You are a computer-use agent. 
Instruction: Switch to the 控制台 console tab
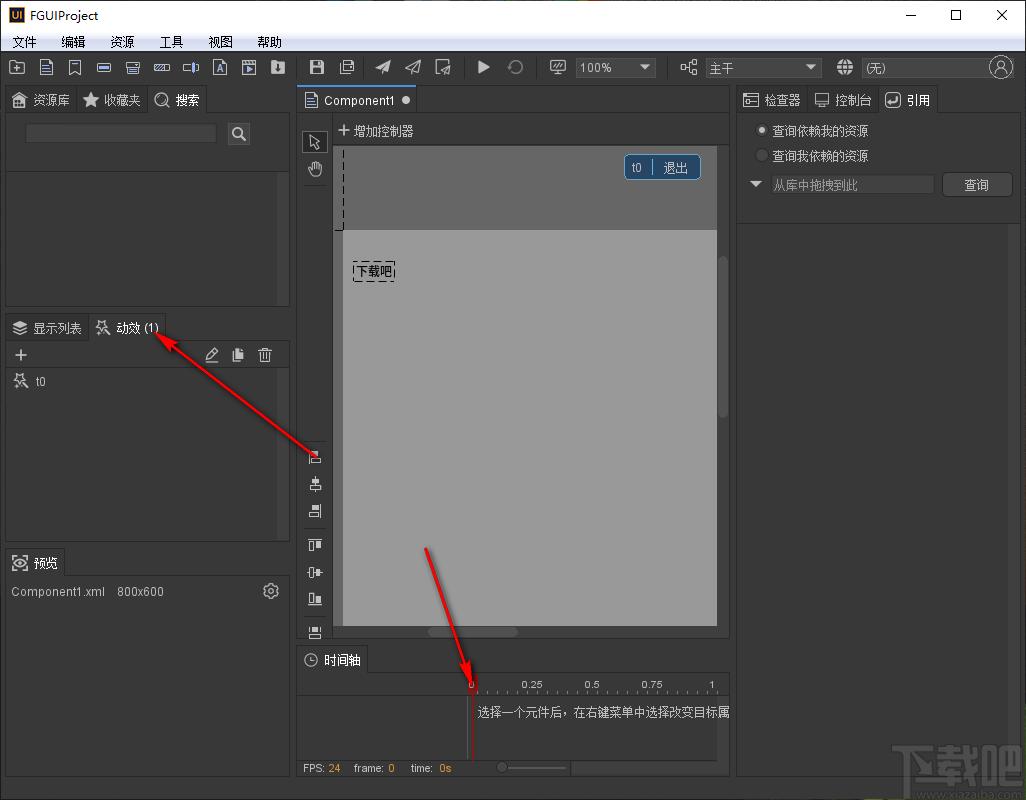coord(843,100)
